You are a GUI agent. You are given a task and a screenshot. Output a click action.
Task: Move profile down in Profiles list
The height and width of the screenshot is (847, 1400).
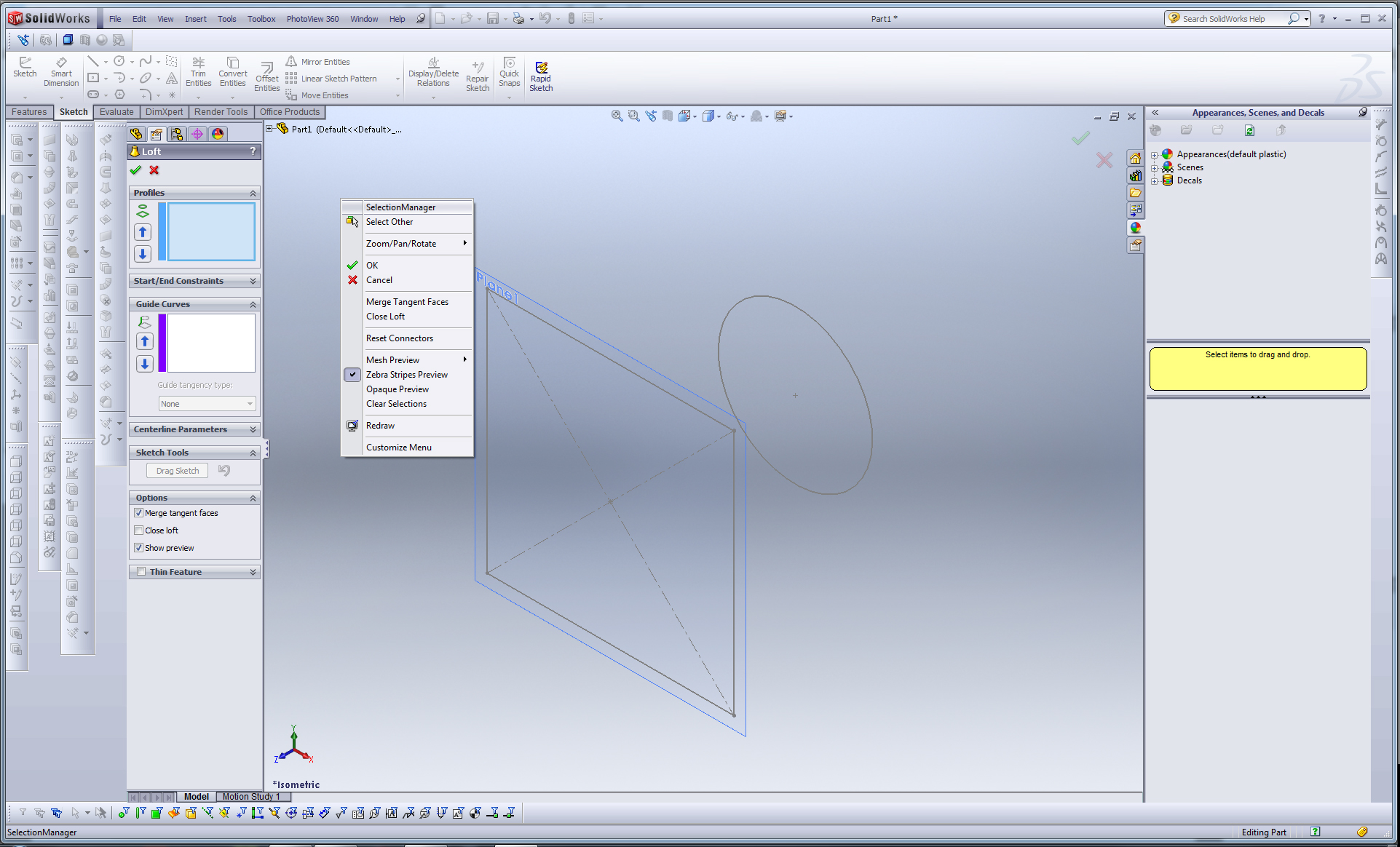pos(143,254)
